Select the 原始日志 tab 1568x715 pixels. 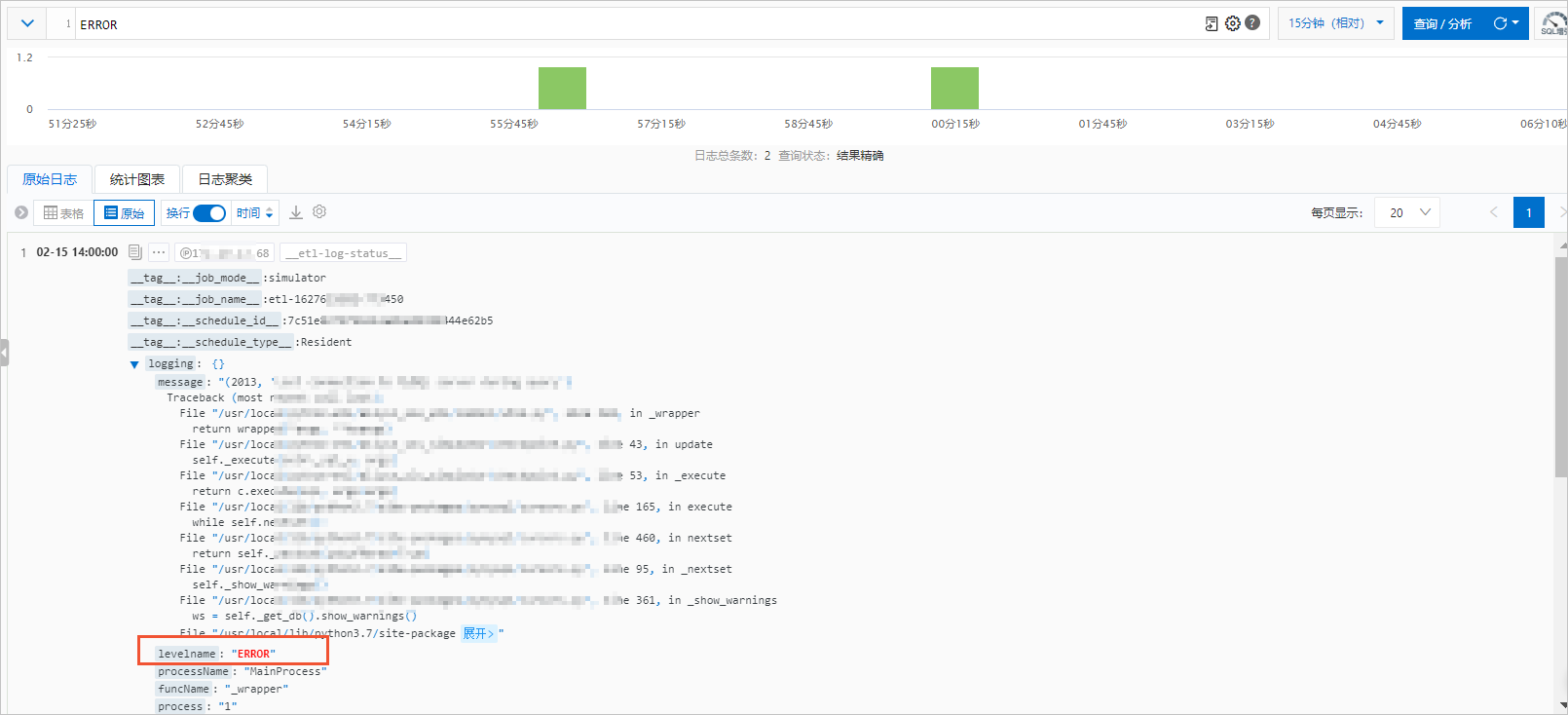click(x=50, y=179)
